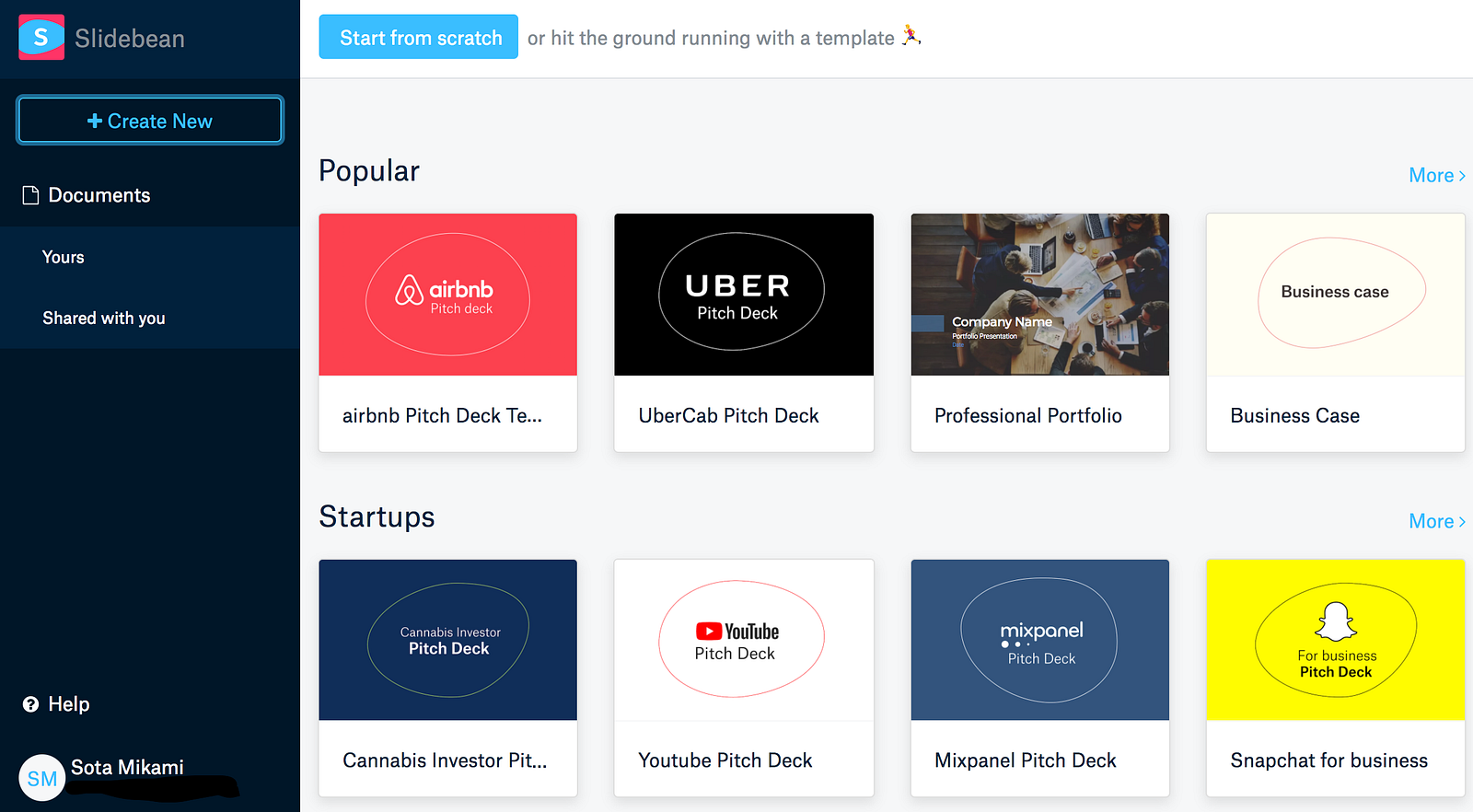This screenshot has width=1473, height=812.
Task: Click the Documents page icon
Action: (x=30, y=195)
